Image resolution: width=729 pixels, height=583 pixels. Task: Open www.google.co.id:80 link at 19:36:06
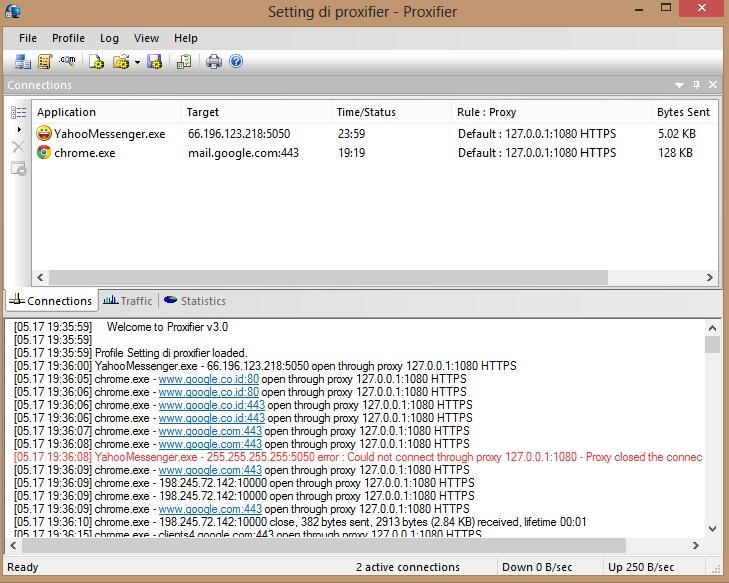pos(209,392)
